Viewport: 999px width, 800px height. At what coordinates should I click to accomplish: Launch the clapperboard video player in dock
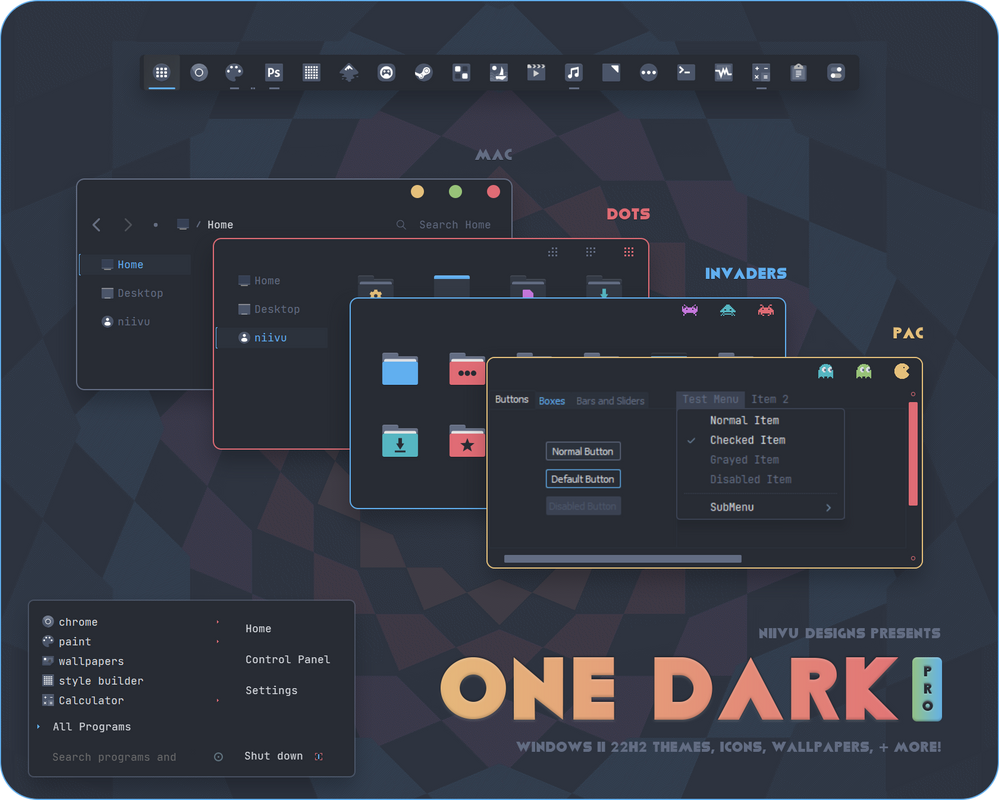point(536,72)
